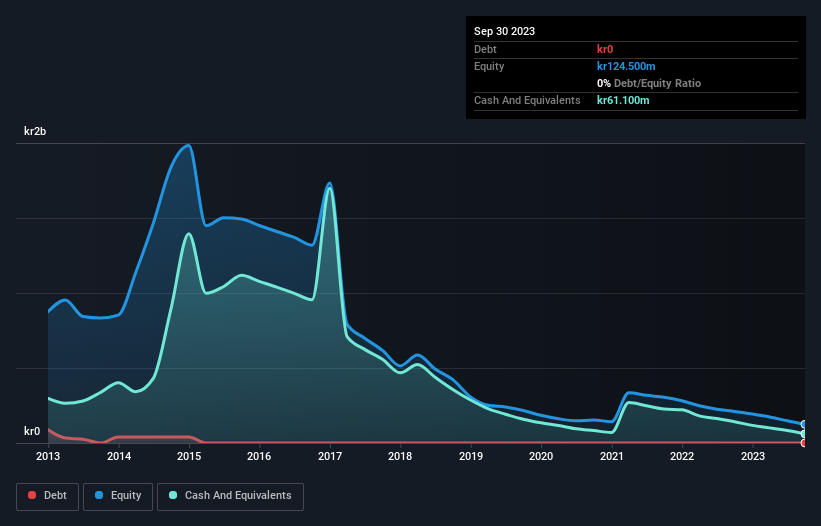Toggle the Equity series legend button
Viewport: 821px width, 526px height.
point(118,496)
